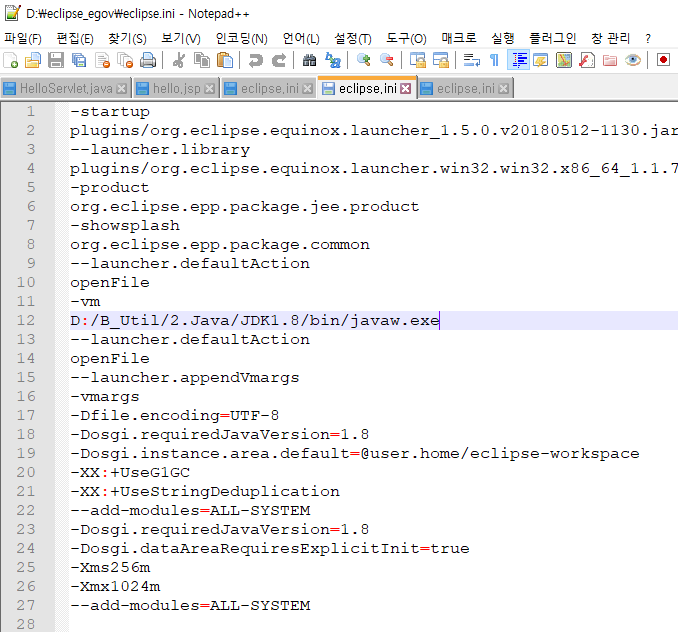Open the 플러그인 menu

pos(553,38)
